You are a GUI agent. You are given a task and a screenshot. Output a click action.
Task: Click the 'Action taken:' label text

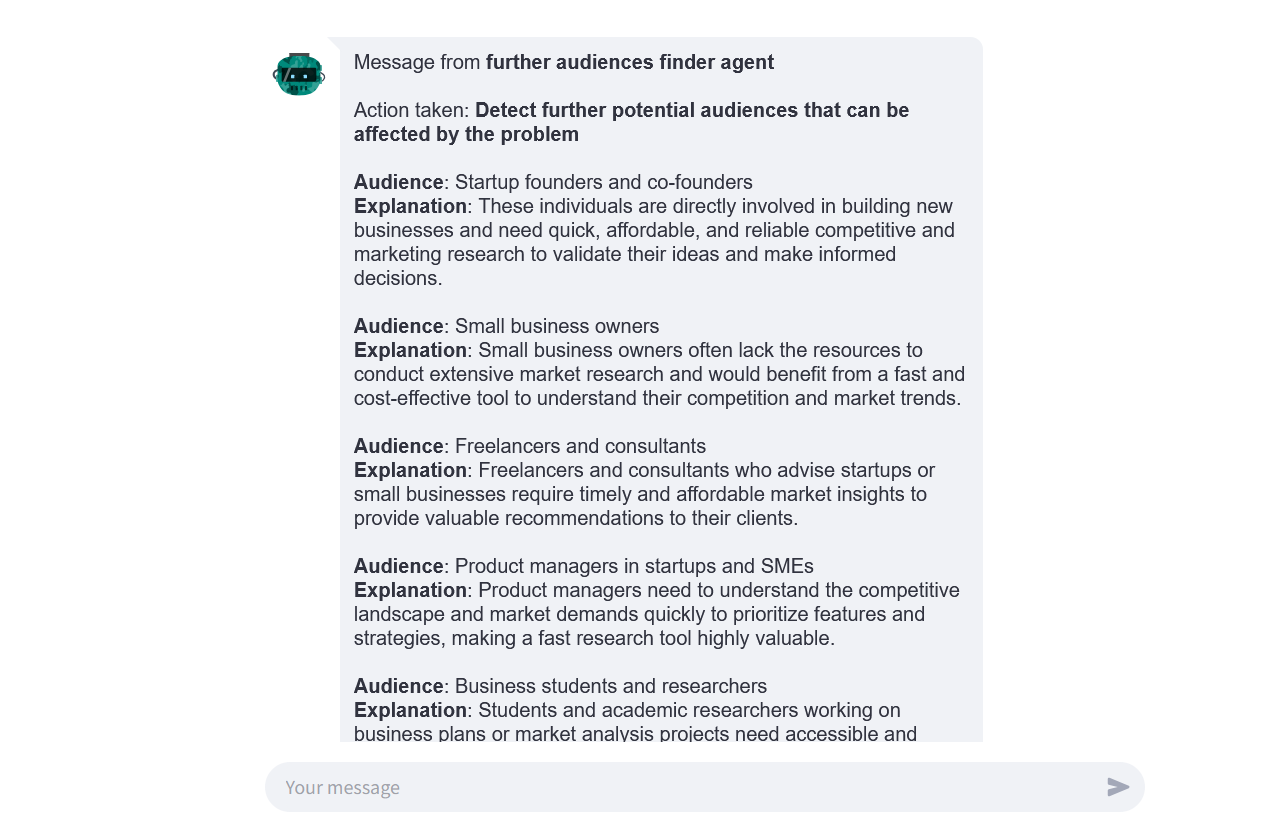(412, 110)
